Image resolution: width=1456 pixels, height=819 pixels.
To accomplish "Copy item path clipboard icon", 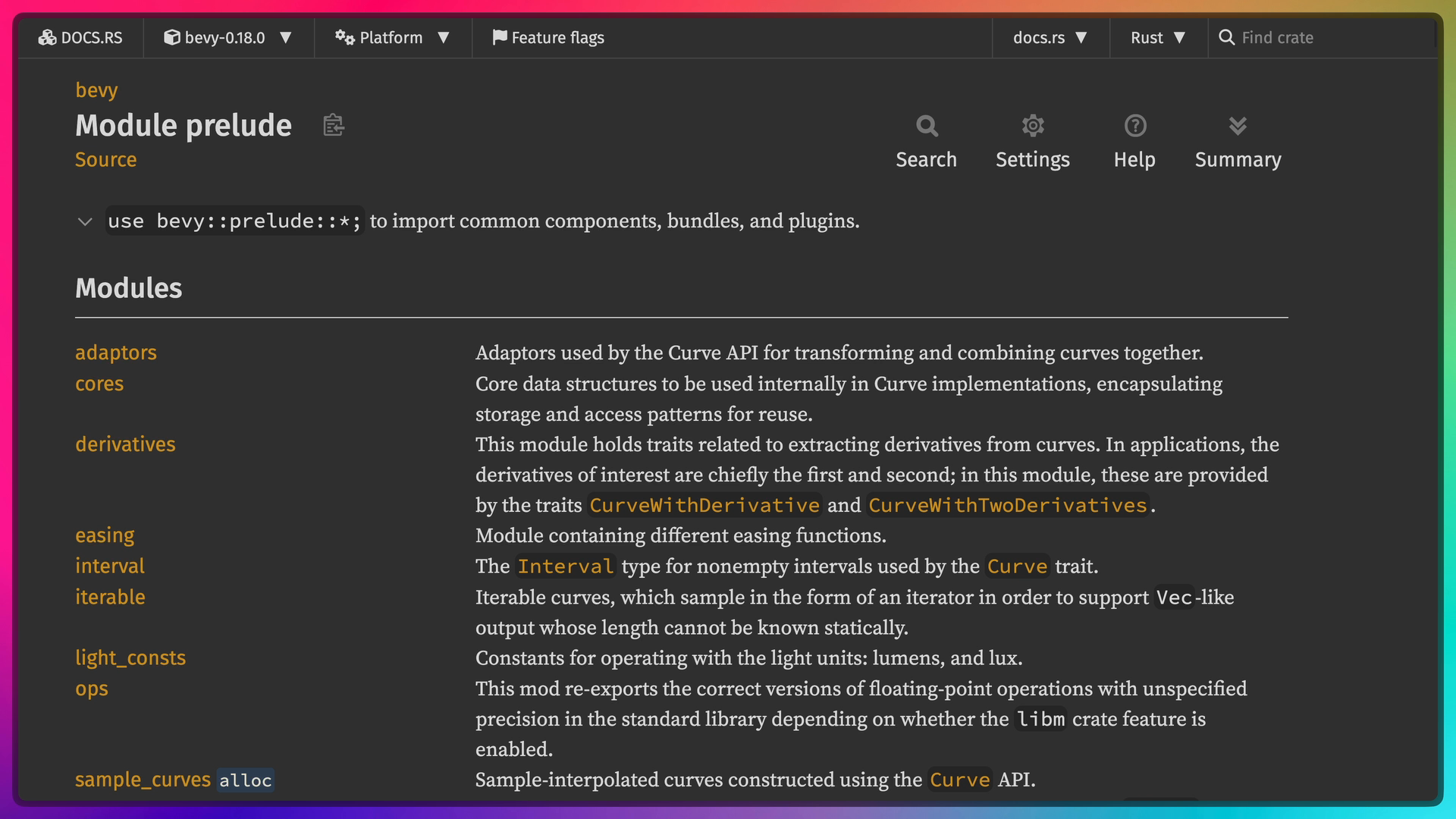I will click(334, 125).
